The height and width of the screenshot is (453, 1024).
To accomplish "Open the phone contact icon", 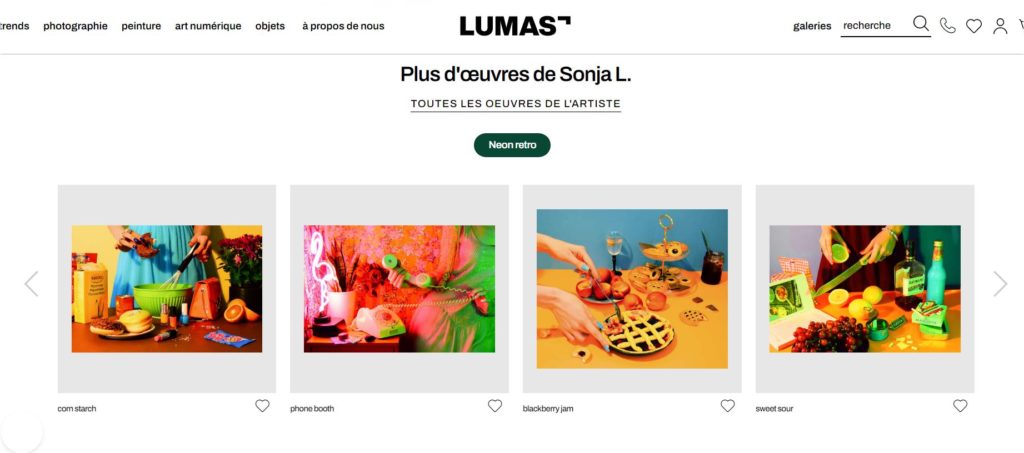I will [x=947, y=25].
